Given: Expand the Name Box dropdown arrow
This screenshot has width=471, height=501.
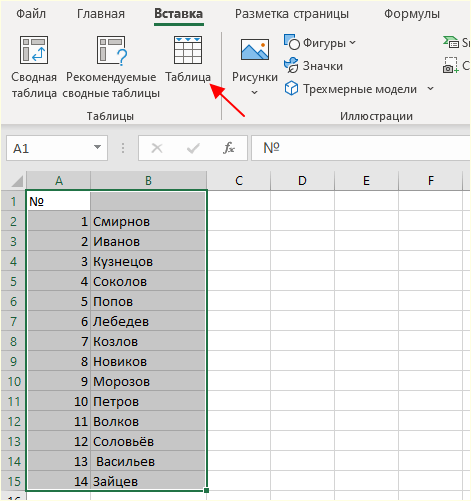Looking at the screenshot, I should (x=97, y=147).
